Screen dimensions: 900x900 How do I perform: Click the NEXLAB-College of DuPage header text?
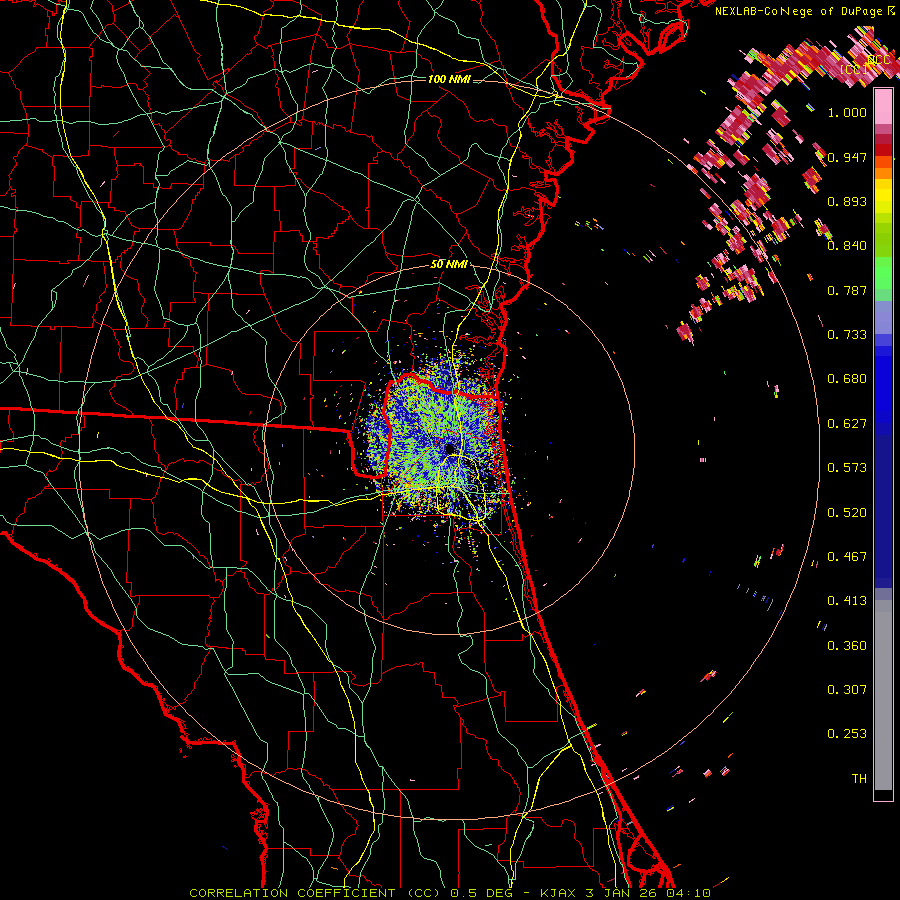pos(804,11)
